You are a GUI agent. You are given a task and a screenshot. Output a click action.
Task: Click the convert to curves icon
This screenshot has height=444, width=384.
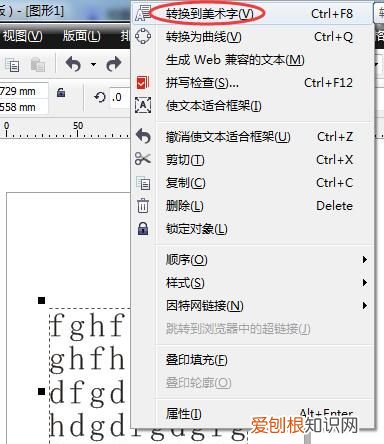[x=143, y=36]
